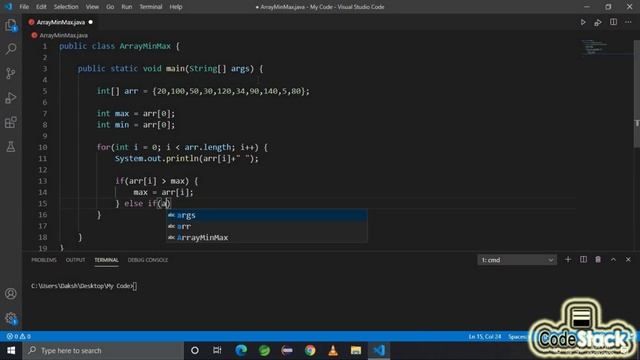Split the terminal panel
The image size is (640, 360).
click(583, 260)
